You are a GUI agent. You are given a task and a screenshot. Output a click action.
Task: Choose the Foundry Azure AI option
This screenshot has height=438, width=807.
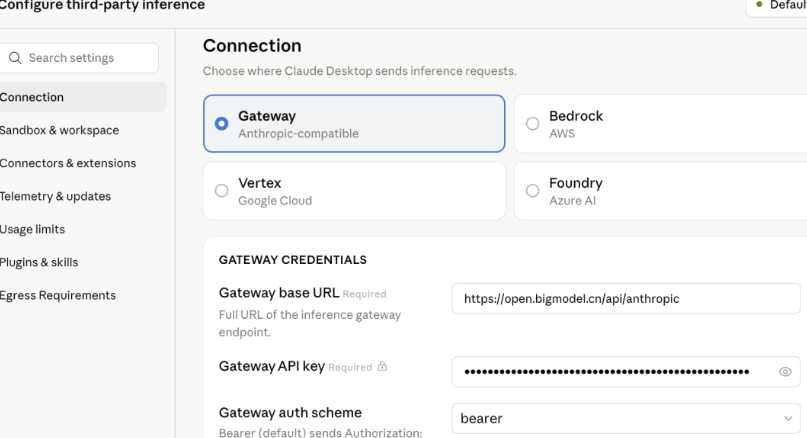coord(661,191)
